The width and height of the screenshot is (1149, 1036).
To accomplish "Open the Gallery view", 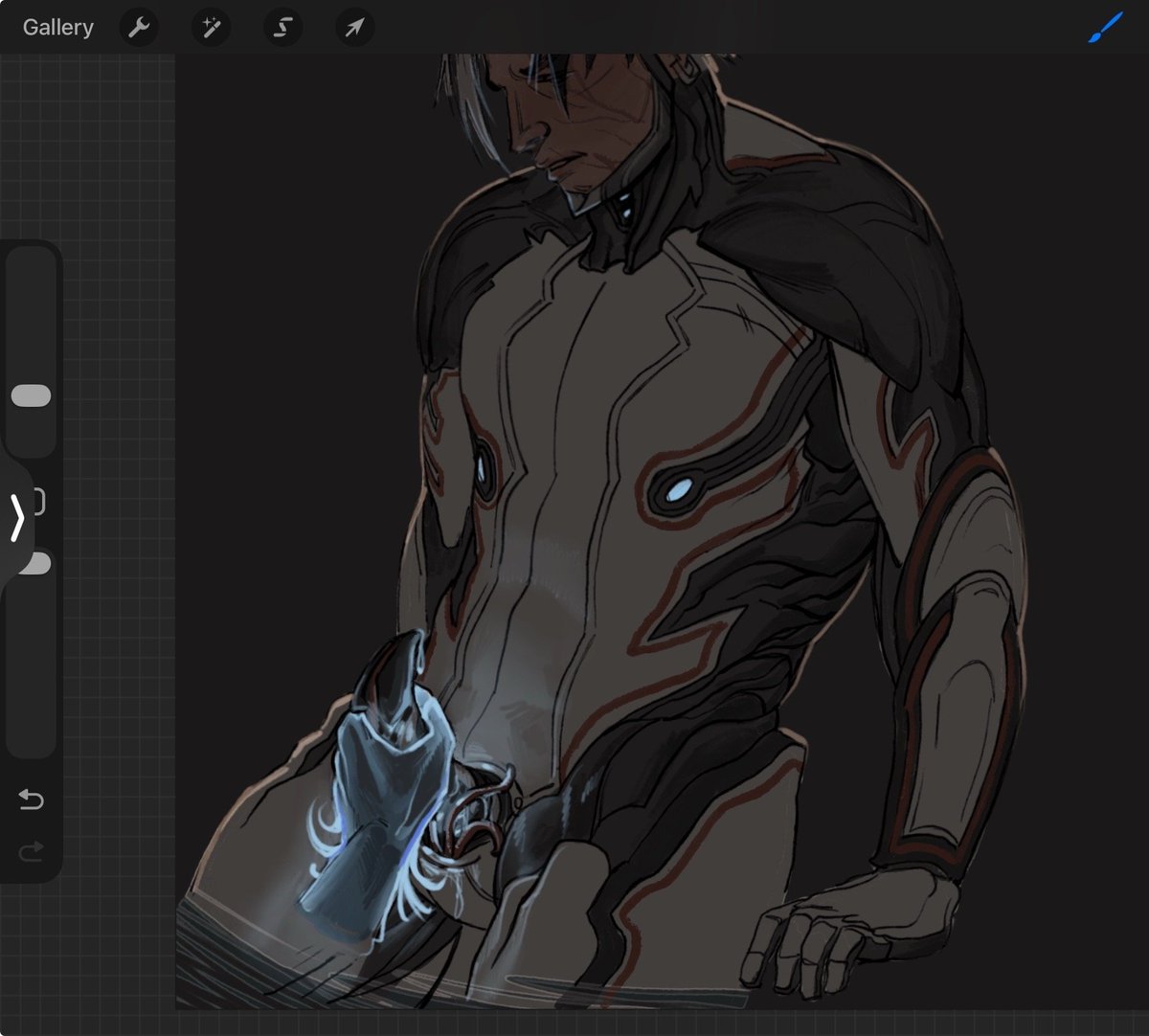I will tap(57, 28).
